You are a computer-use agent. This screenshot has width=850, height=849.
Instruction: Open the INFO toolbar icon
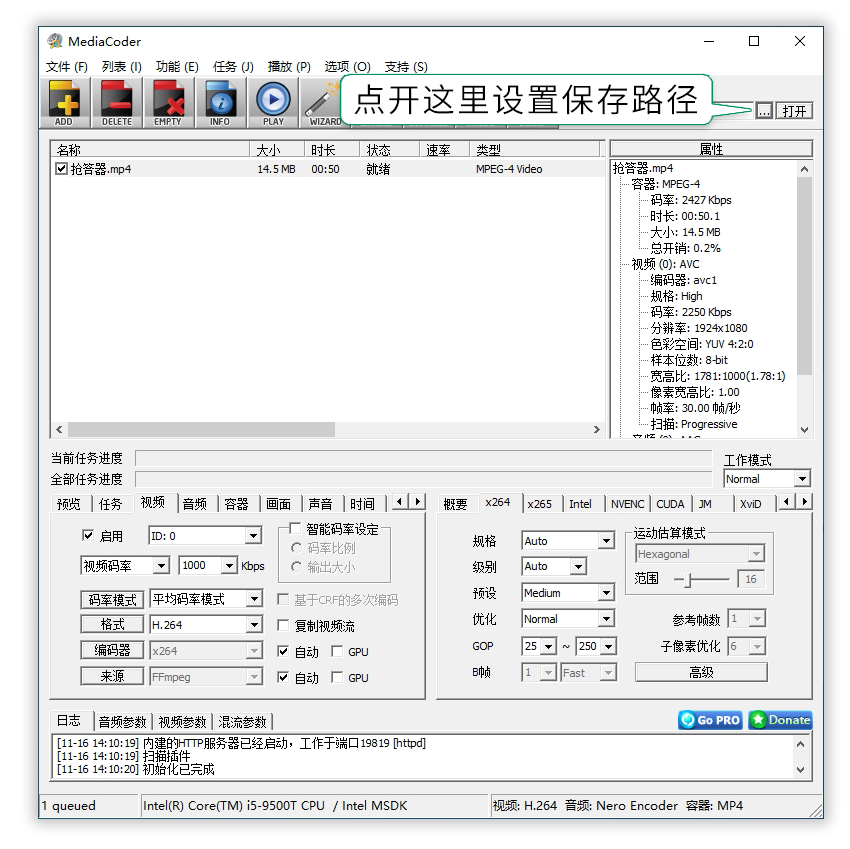point(220,102)
